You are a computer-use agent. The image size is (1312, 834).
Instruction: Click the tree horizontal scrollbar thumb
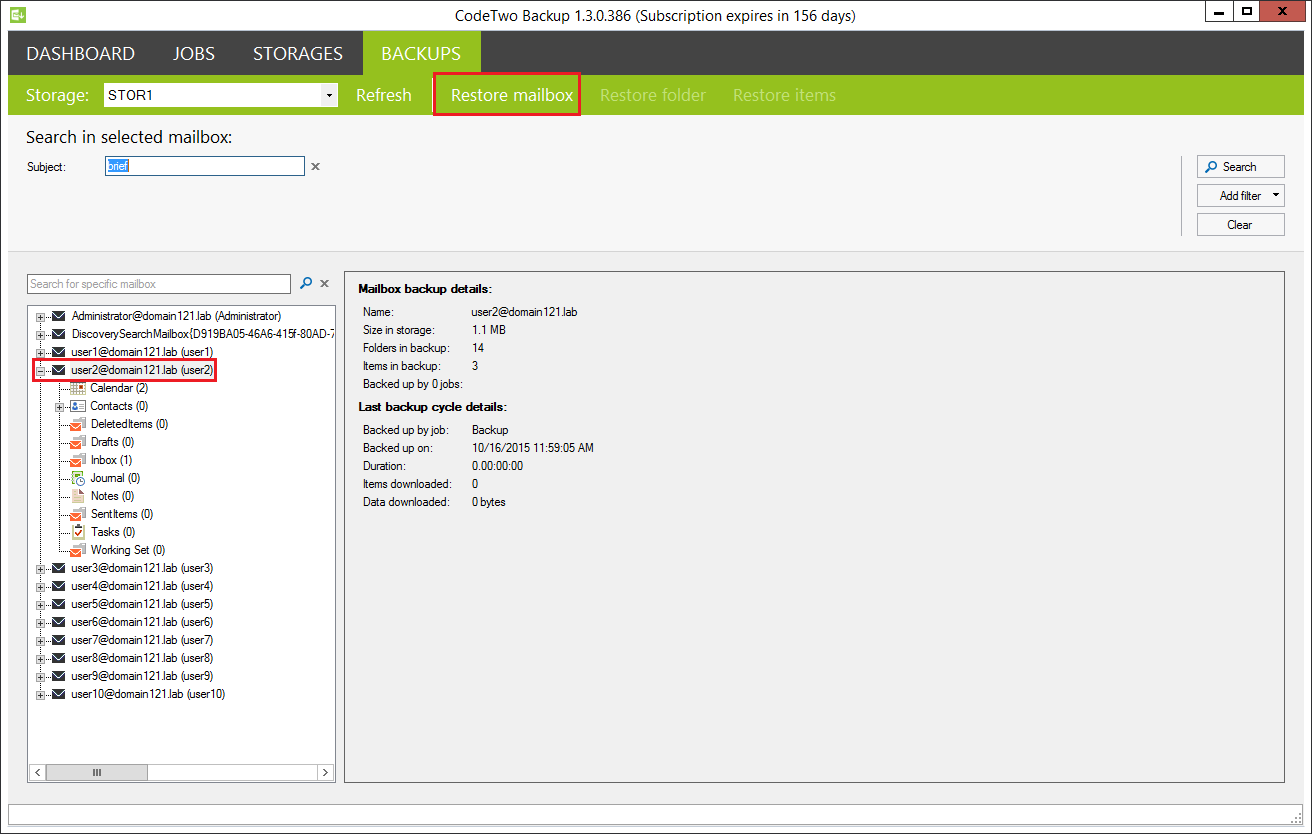(97, 772)
